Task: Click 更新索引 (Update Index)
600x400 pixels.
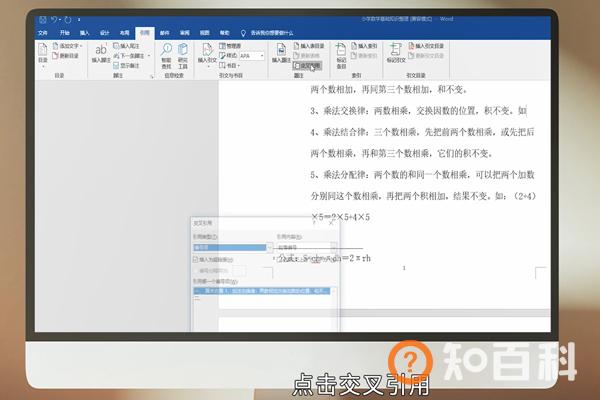Action: [364, 56]
